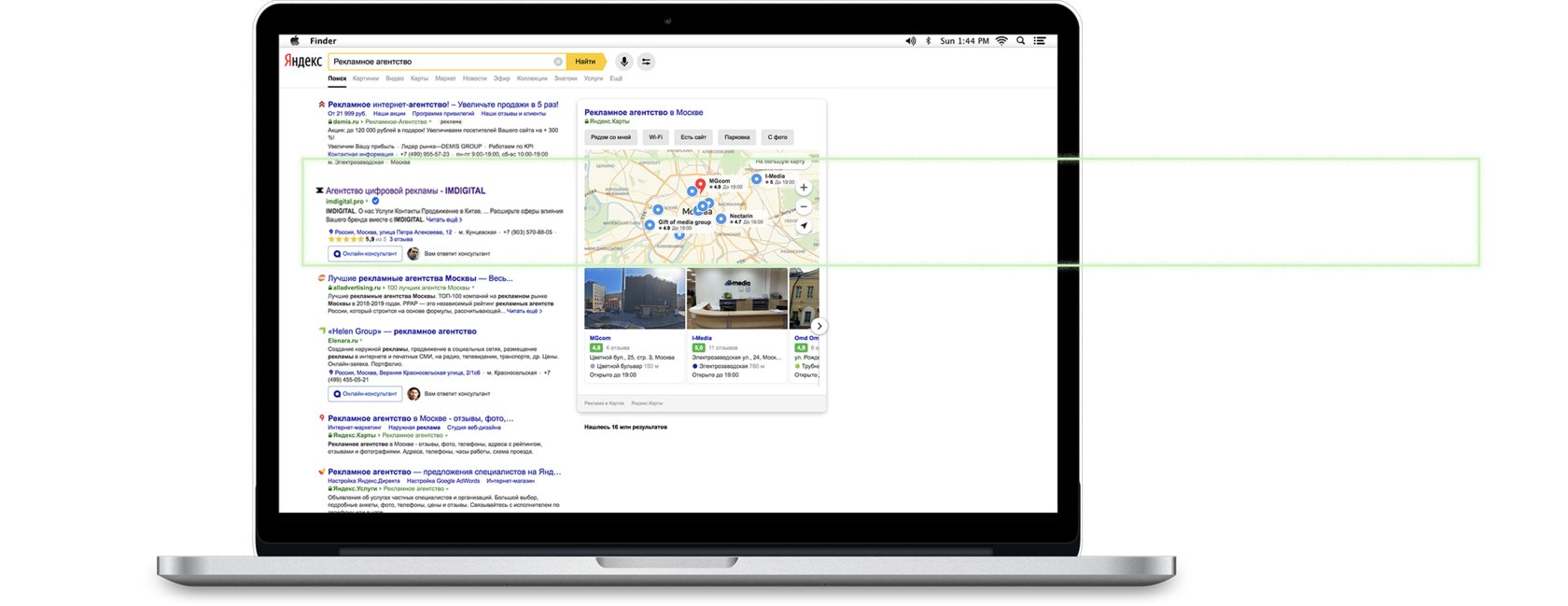Image resolution: width=1568 pixels, height=606 pixels.
Task: Expand Яндекс.Услуги Рекламное агентство dropdown arrow
Action: click(x=446, y=488)
